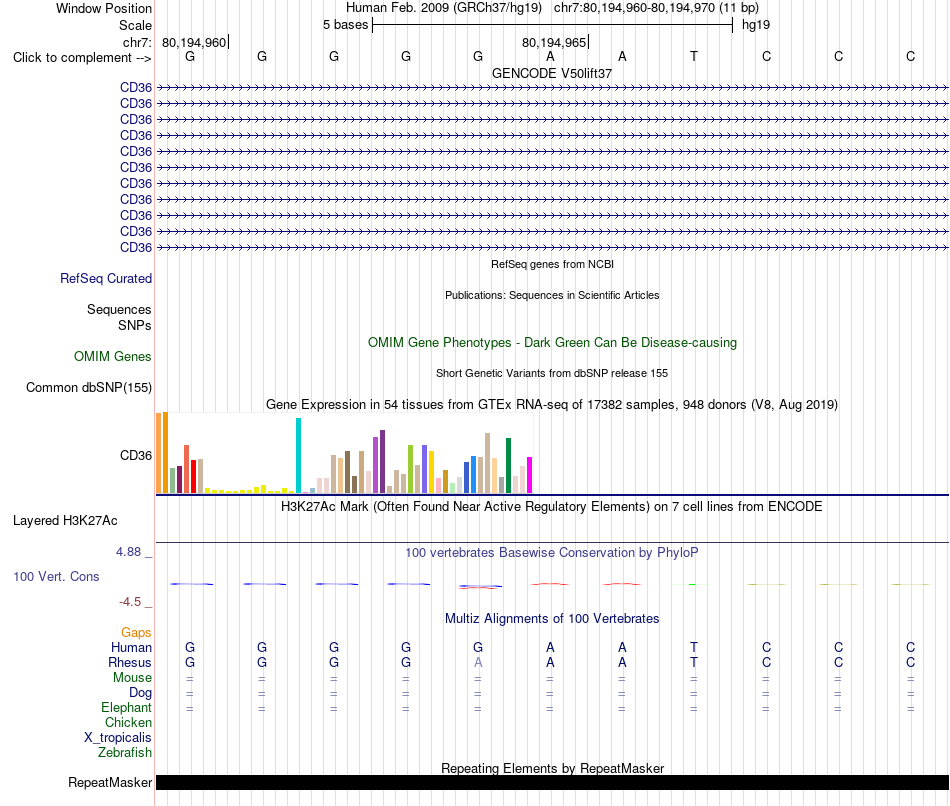
Task: Click the Scale track label
Action: pyautogui.click(x=135, y=25)
